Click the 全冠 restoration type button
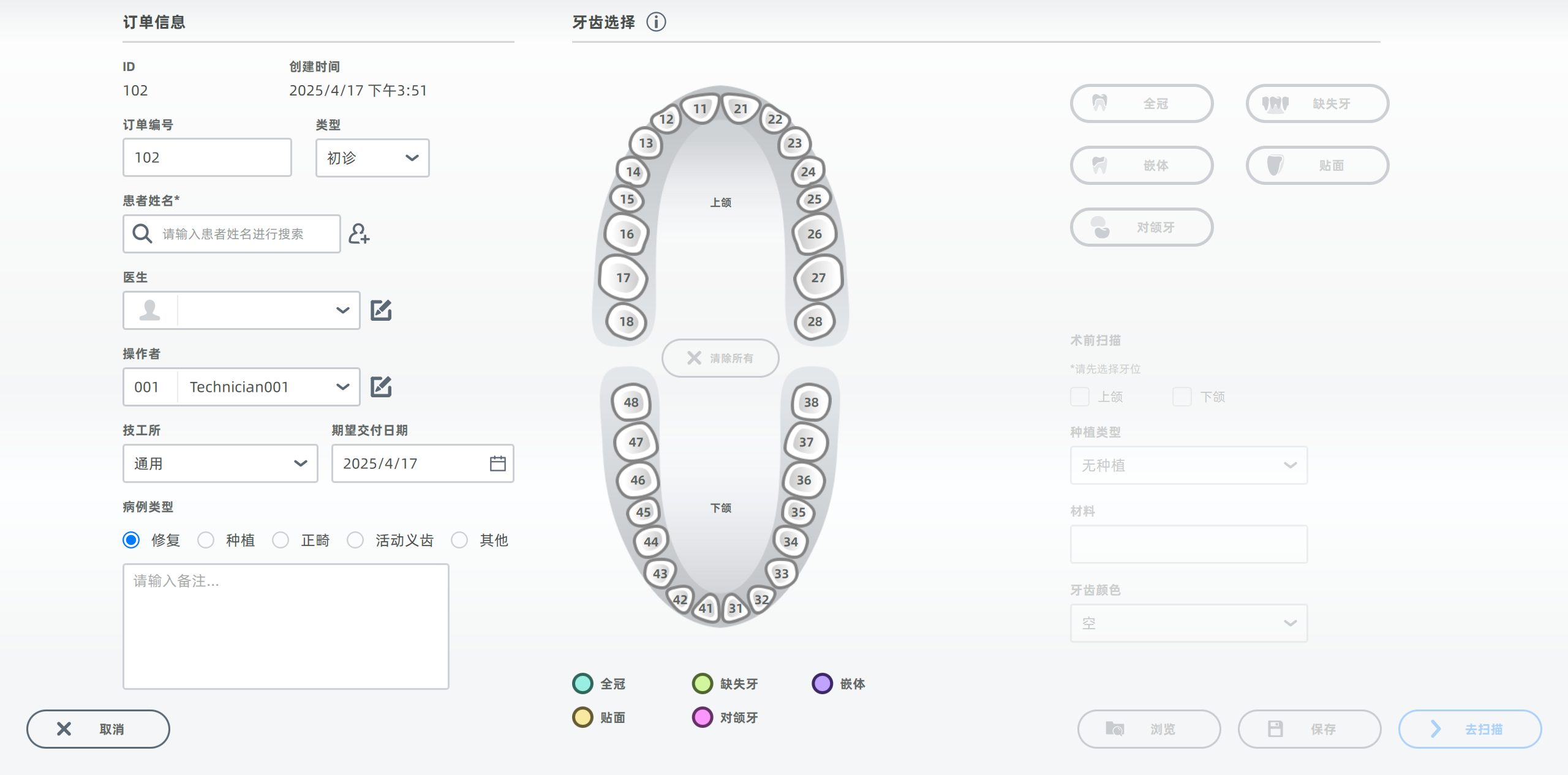 tap(1141, 103)
